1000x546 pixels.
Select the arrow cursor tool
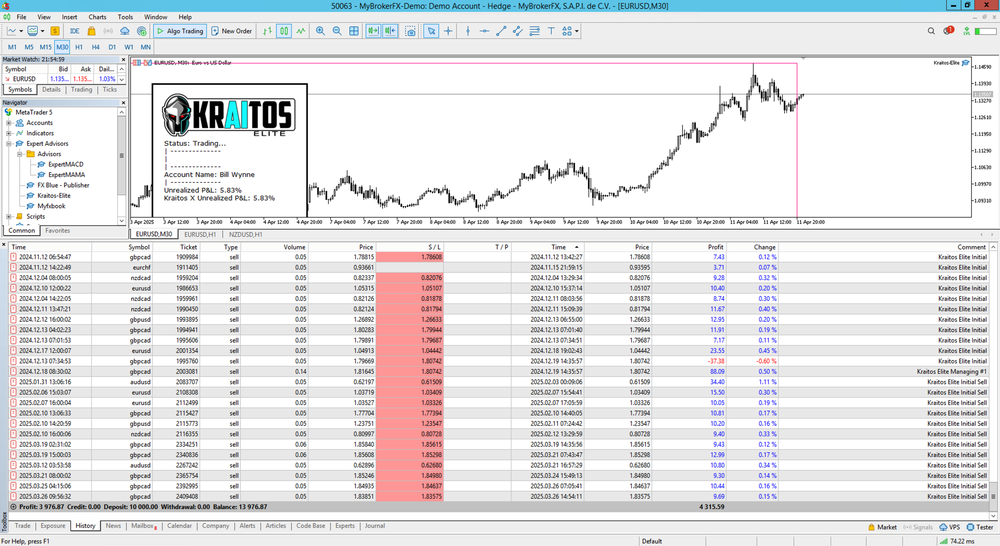pos(431,31)
